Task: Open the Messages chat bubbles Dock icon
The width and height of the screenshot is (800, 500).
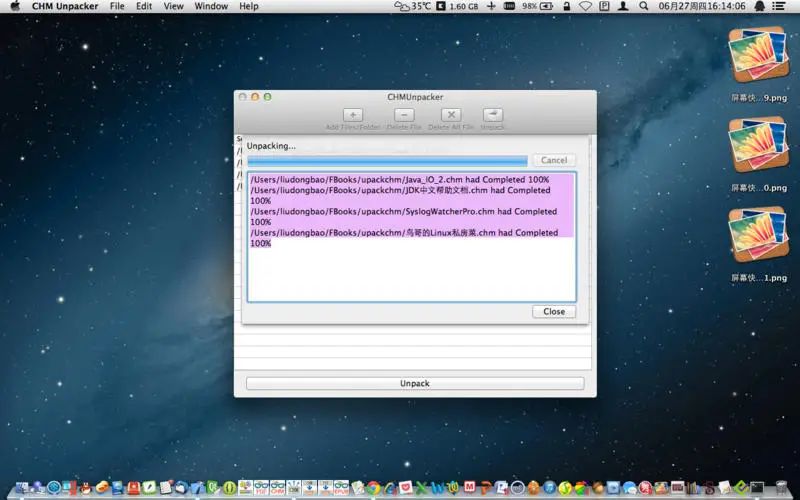Action: pyautogui.click(x=630, y=488)
